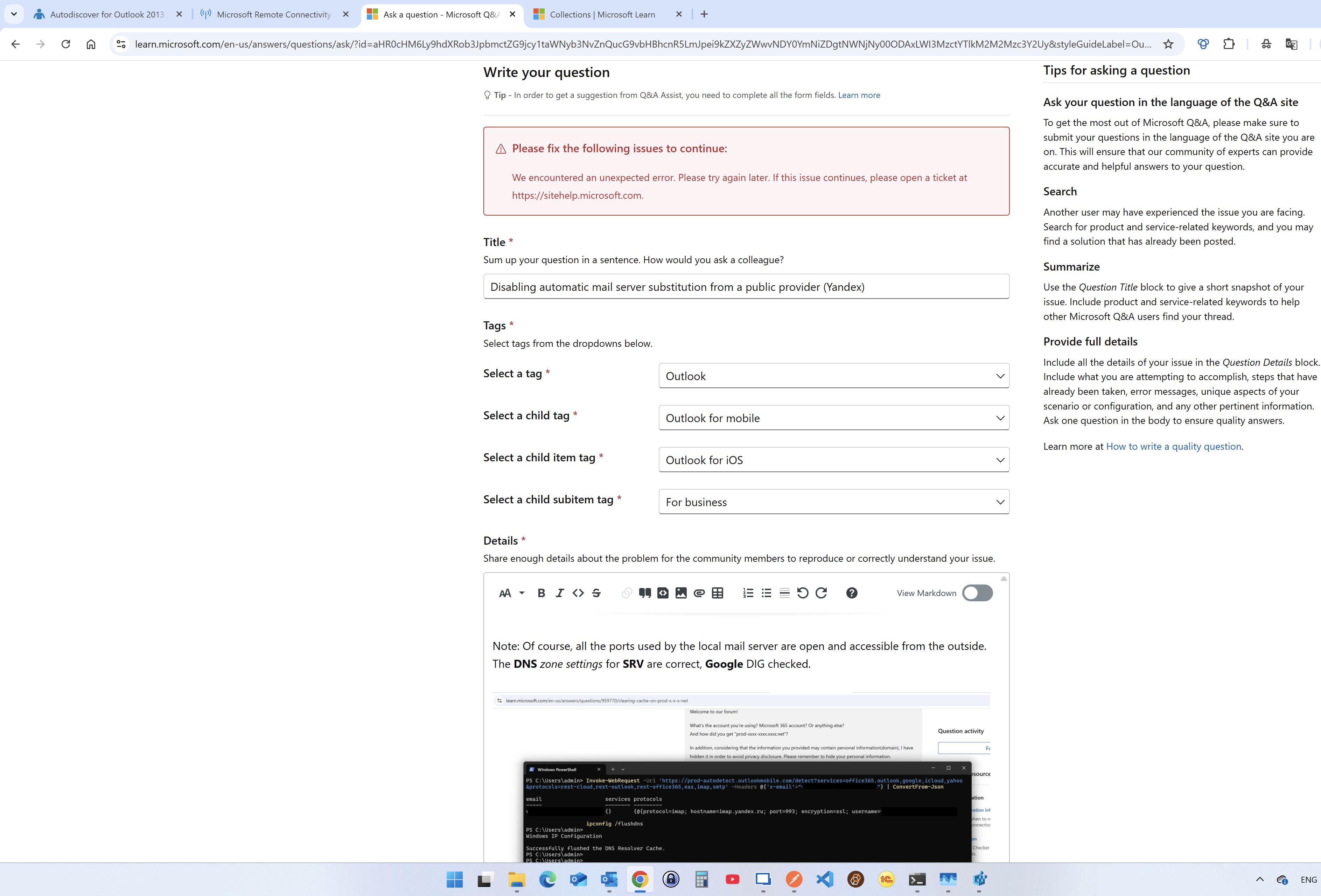The width and height of the screenshot is (1321, 896).
Task: Launch Microsoft Edge from the taskbar
Action: tap(547, 880)
